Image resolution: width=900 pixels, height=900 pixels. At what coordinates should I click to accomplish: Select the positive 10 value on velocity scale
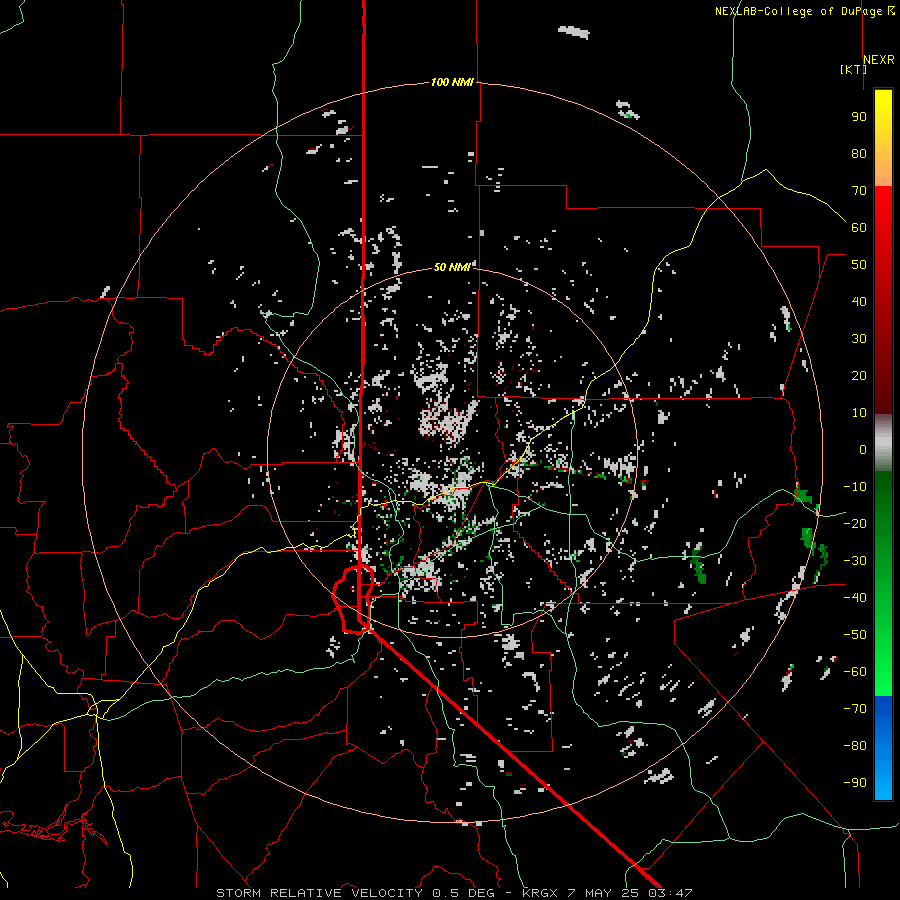[859, 413]
